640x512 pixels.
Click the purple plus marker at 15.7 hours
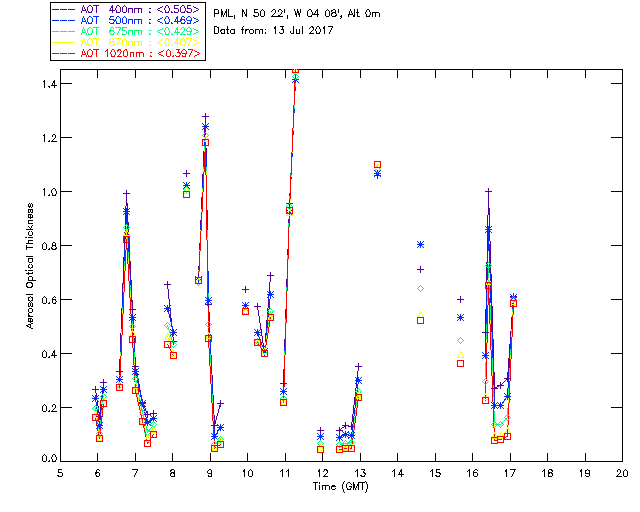coord(460,299)
